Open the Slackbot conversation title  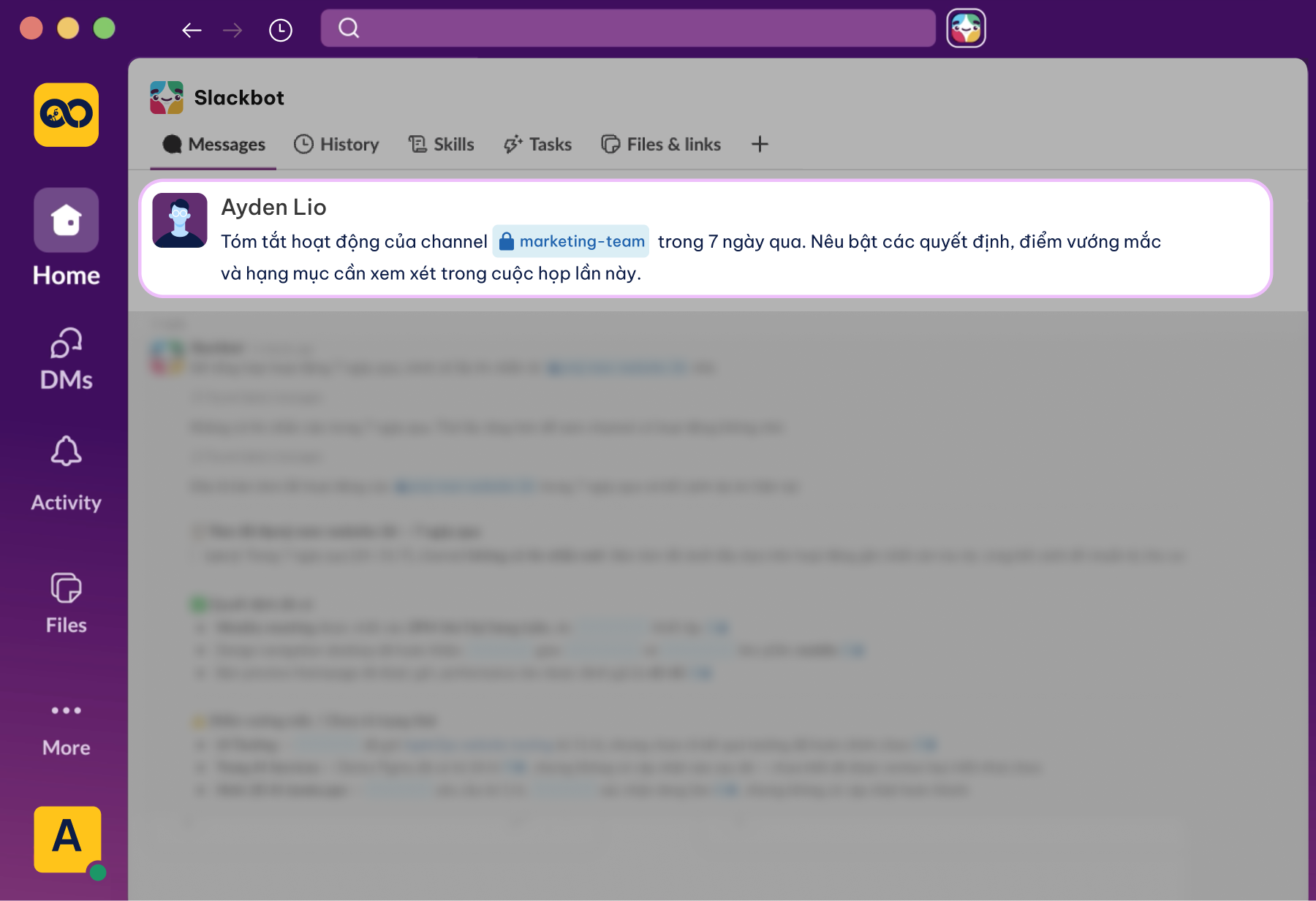click(x=239, y=98)
